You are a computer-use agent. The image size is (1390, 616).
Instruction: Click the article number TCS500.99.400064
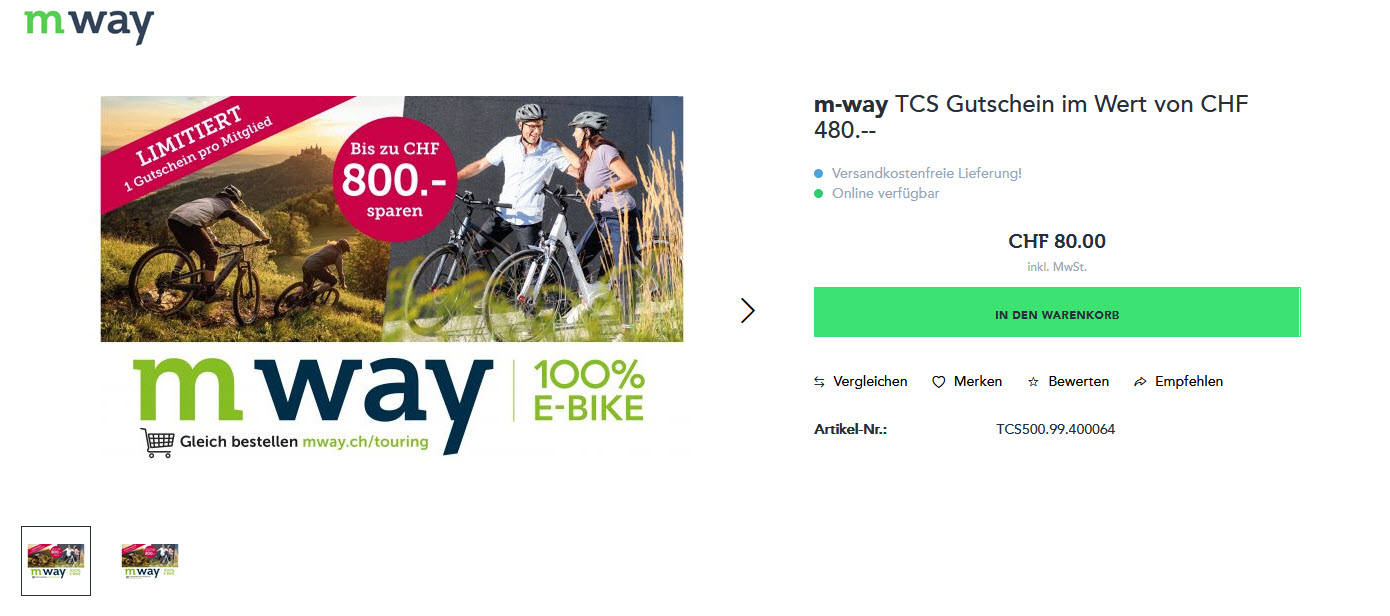tap(1055, 430)
